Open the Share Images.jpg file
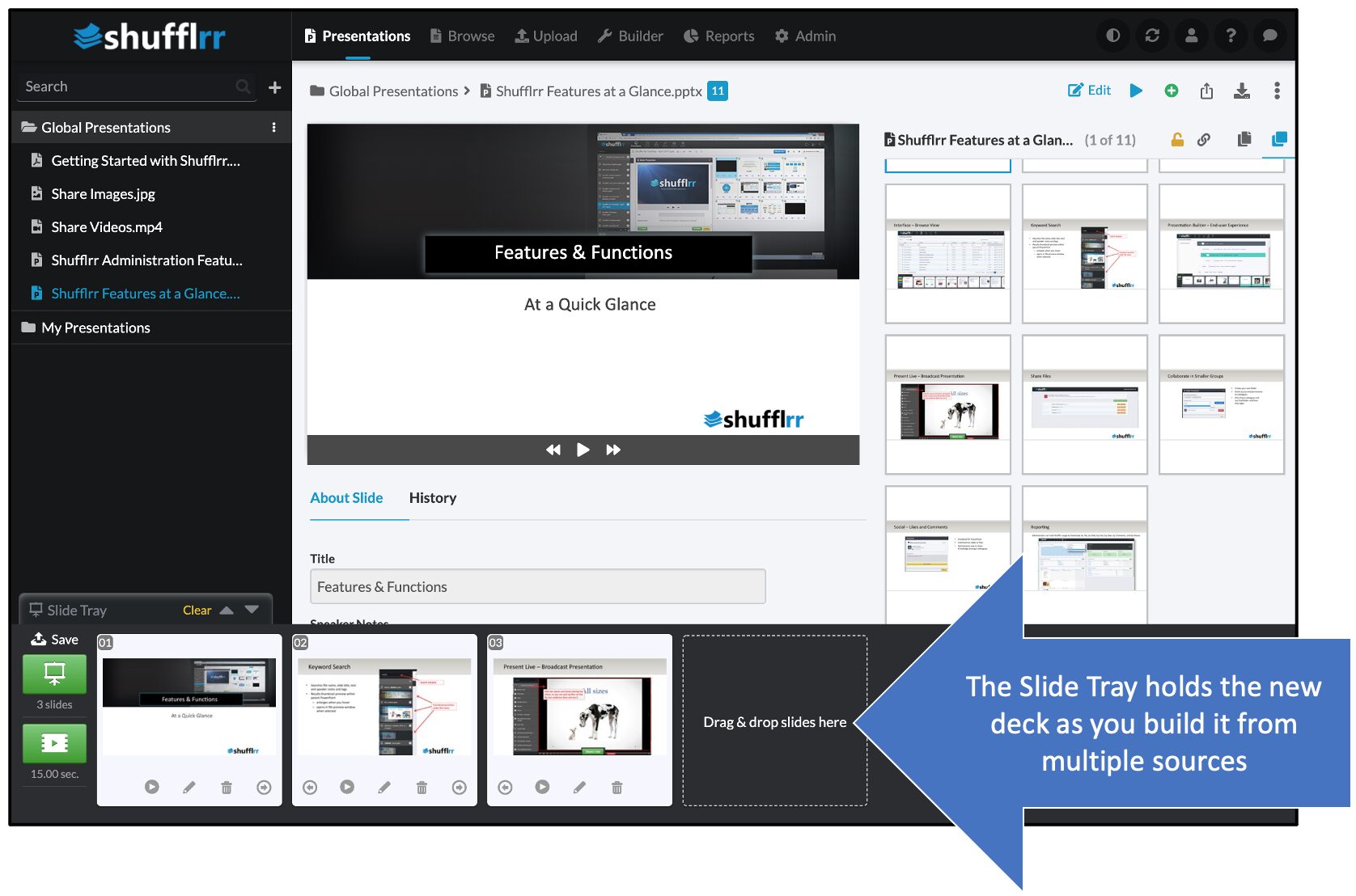Screen dimensions: 1356x896 (x=103, y=194)
